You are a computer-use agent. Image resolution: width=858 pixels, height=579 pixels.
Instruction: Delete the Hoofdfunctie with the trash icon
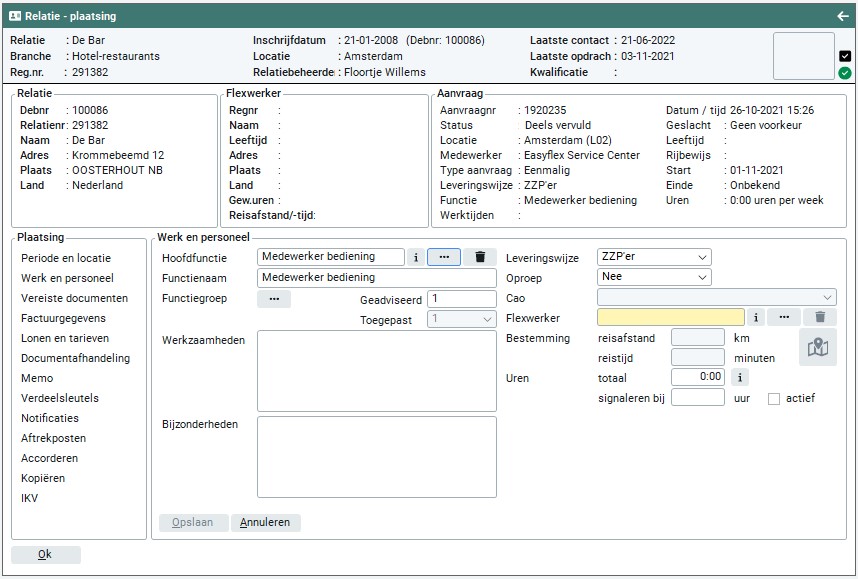[x=480, y=257]
